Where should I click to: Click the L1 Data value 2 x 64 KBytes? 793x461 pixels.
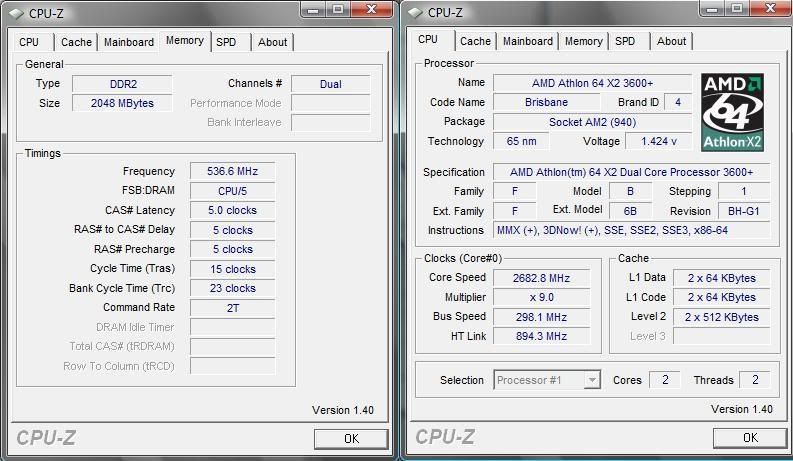(x=722, y=278)
